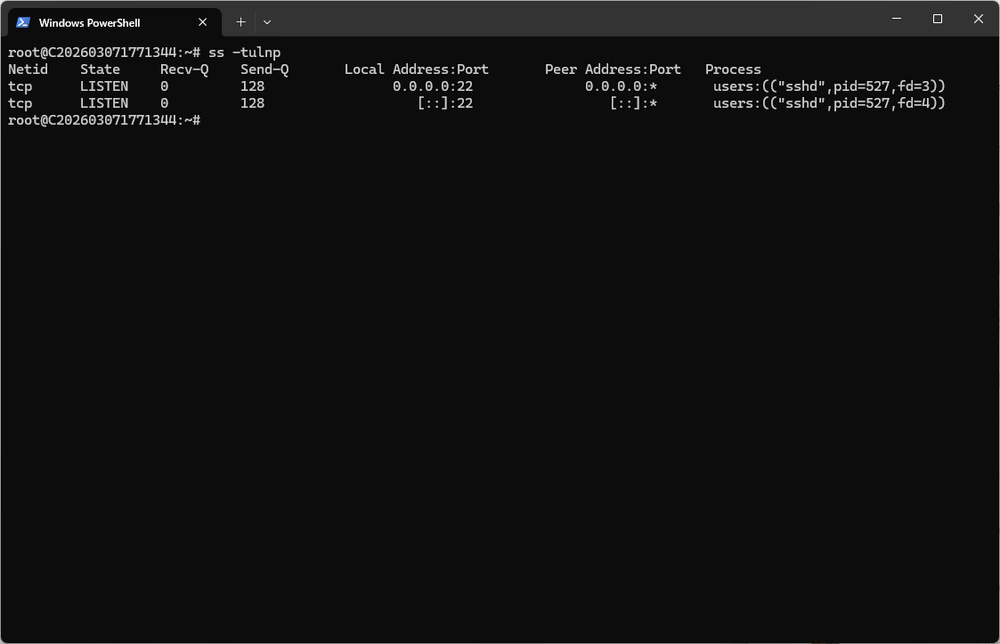
Task: Click the 'Process' column header
Action: [x=733, y=70]
